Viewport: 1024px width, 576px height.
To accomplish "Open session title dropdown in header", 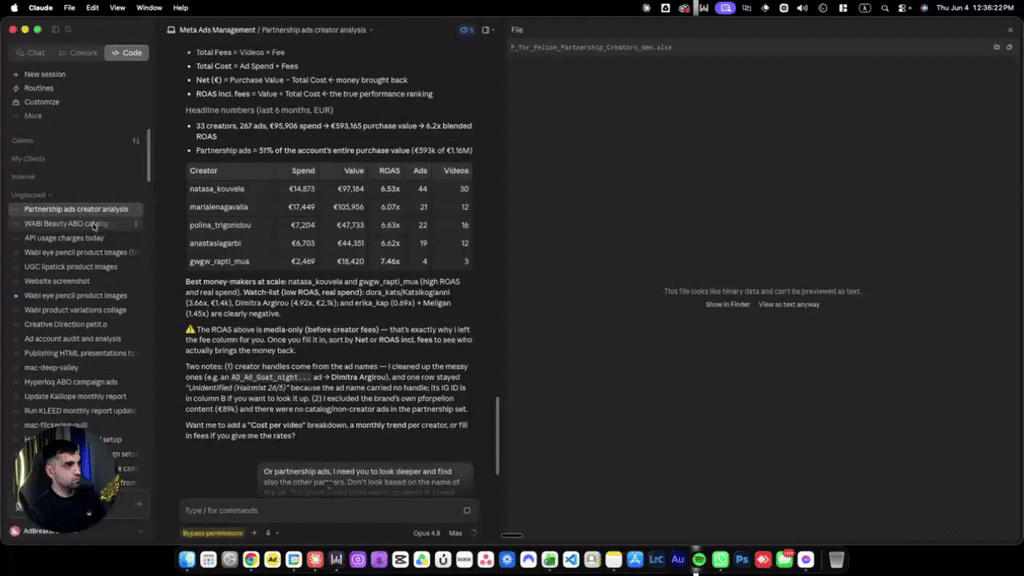I will coord(371,30).
